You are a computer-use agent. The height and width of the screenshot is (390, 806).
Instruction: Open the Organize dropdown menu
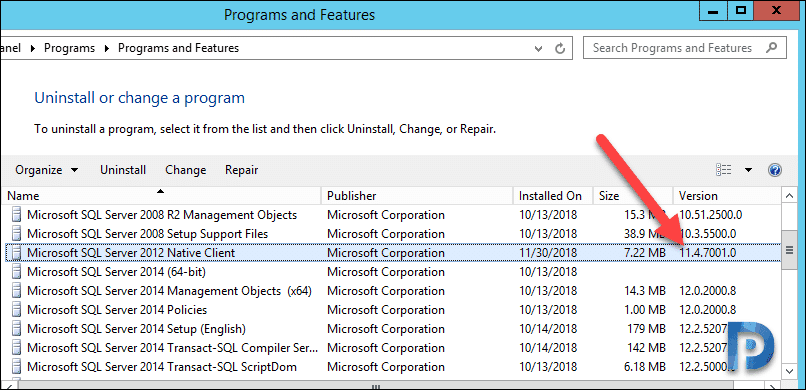47,170
